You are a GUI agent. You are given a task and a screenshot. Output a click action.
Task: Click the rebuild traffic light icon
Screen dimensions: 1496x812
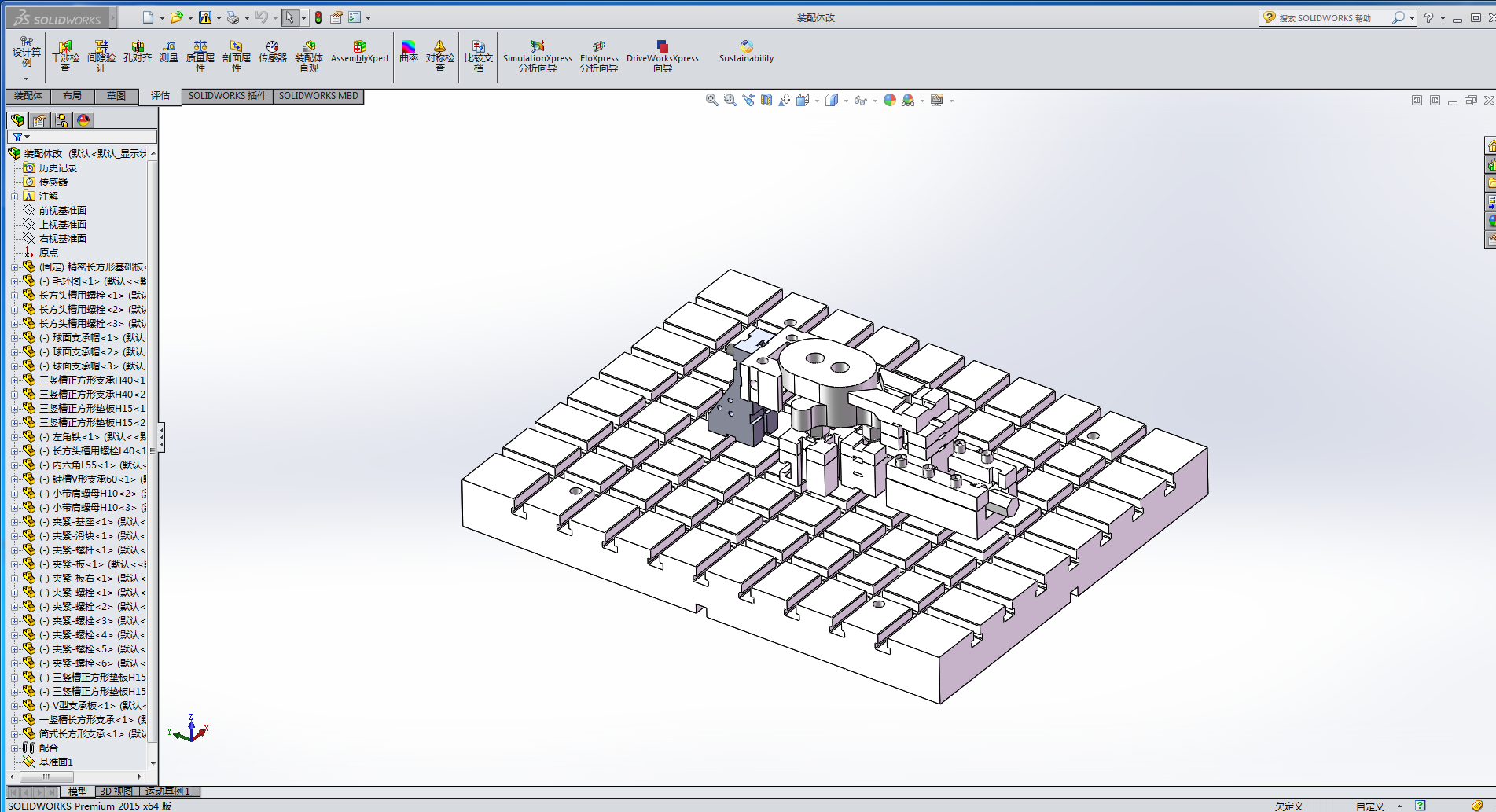tap(318, 17)
